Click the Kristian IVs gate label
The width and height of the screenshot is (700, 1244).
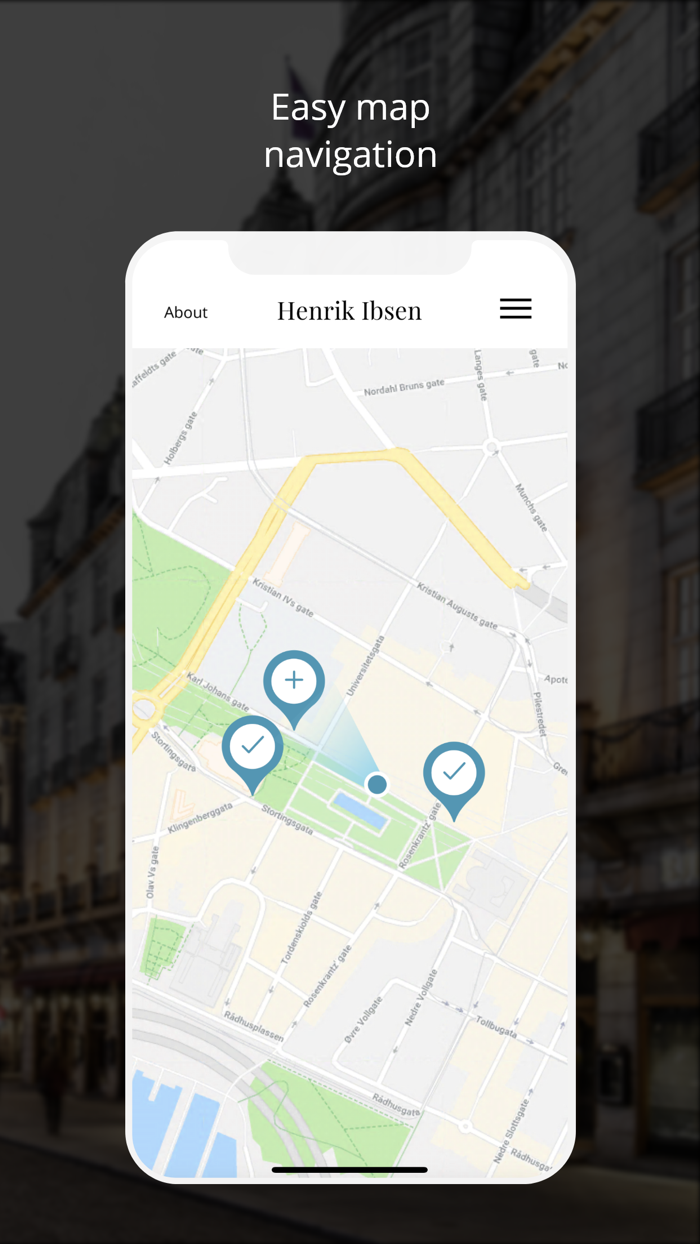284,598
